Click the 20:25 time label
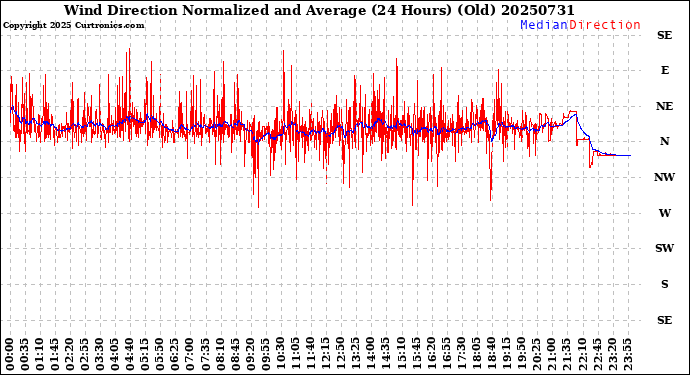 tap(537, 354)
